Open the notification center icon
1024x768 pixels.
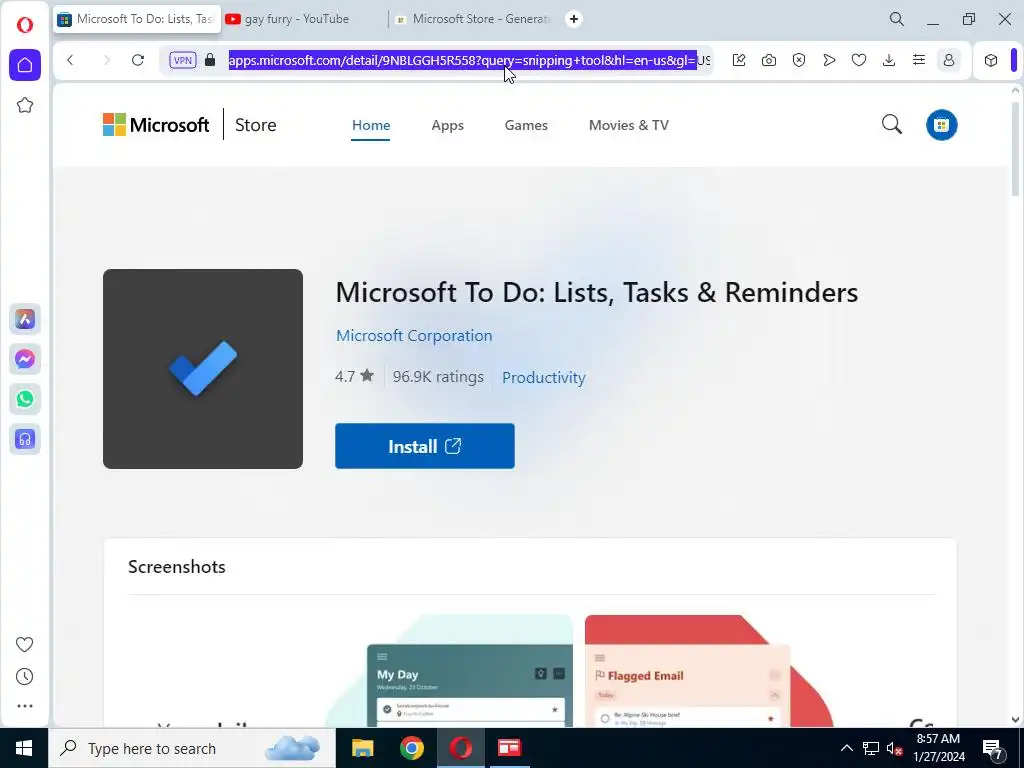coord(993,748)
